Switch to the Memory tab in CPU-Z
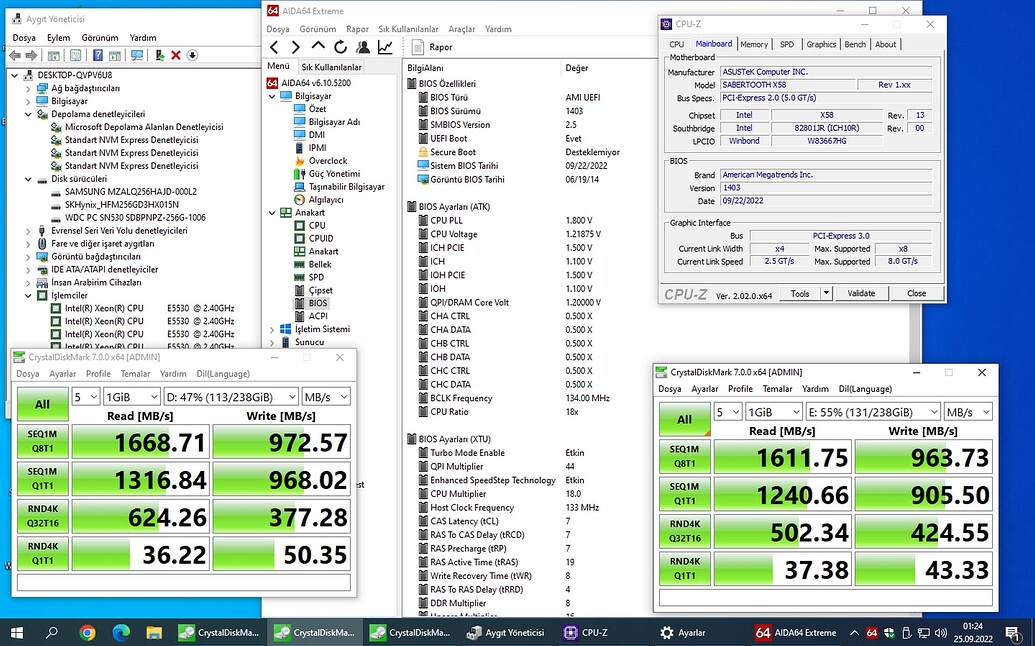1035x646 pixels. tap(753, 44)
